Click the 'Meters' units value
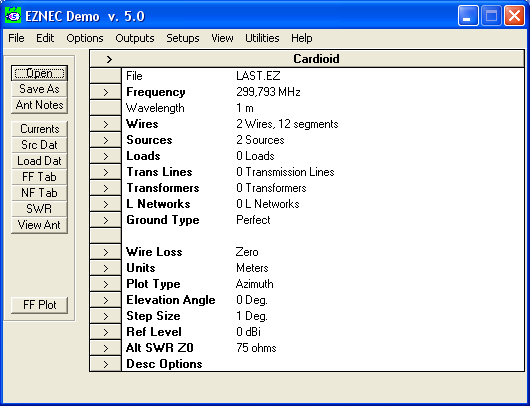The image size is (530, 406). tap(252, 268)
